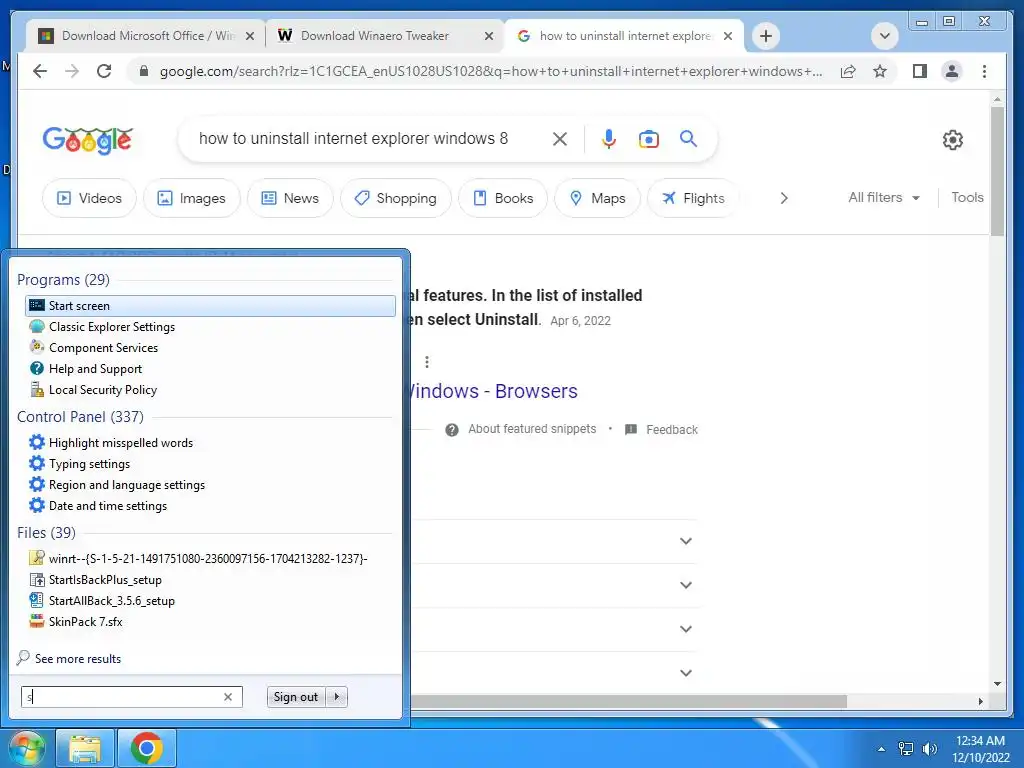Switch to Download Winaero Tweaker tab
1024x768 pixels.
click(x=374, y=36)
